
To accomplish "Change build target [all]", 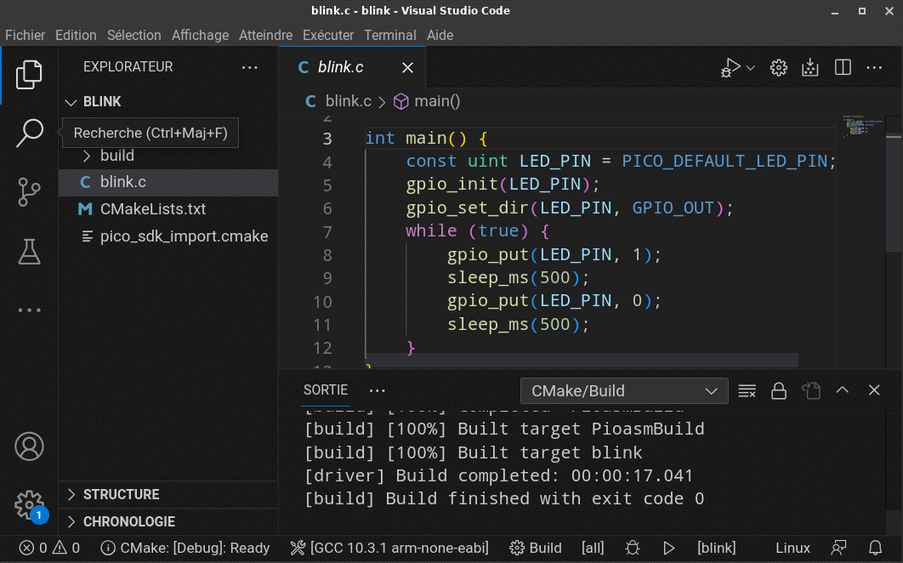I will pyautogui.click(x=593, y=548).
